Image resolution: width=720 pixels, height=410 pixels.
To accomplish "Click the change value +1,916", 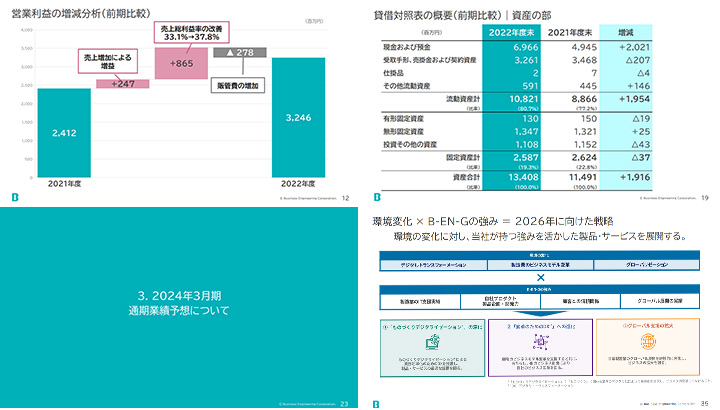I will point(635,177).
